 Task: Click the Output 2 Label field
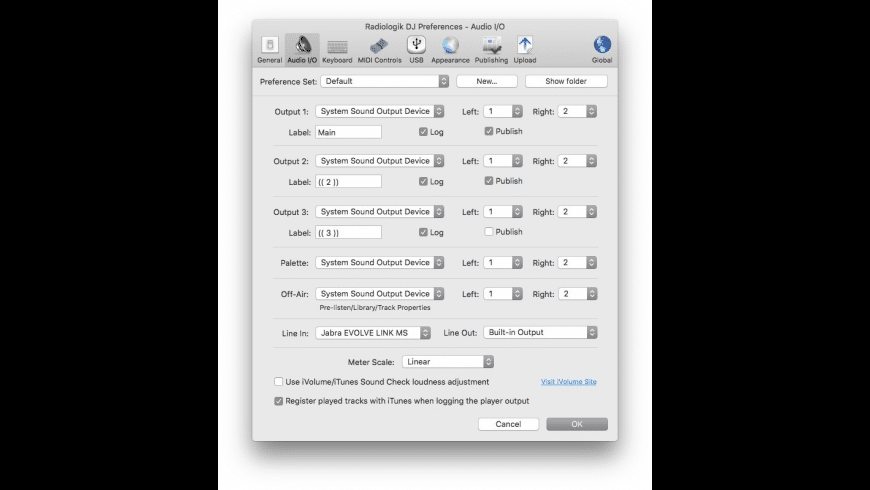tap(348, 181)
